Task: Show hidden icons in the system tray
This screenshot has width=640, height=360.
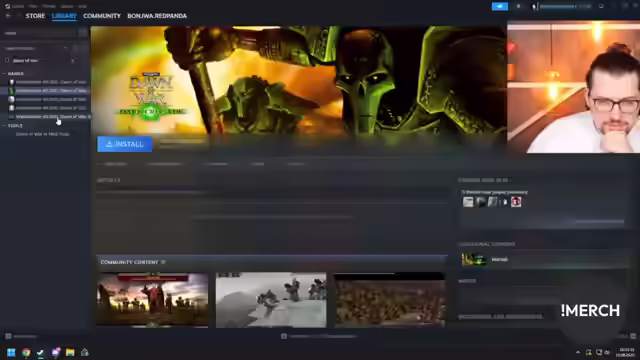Action: click(578, 352)
